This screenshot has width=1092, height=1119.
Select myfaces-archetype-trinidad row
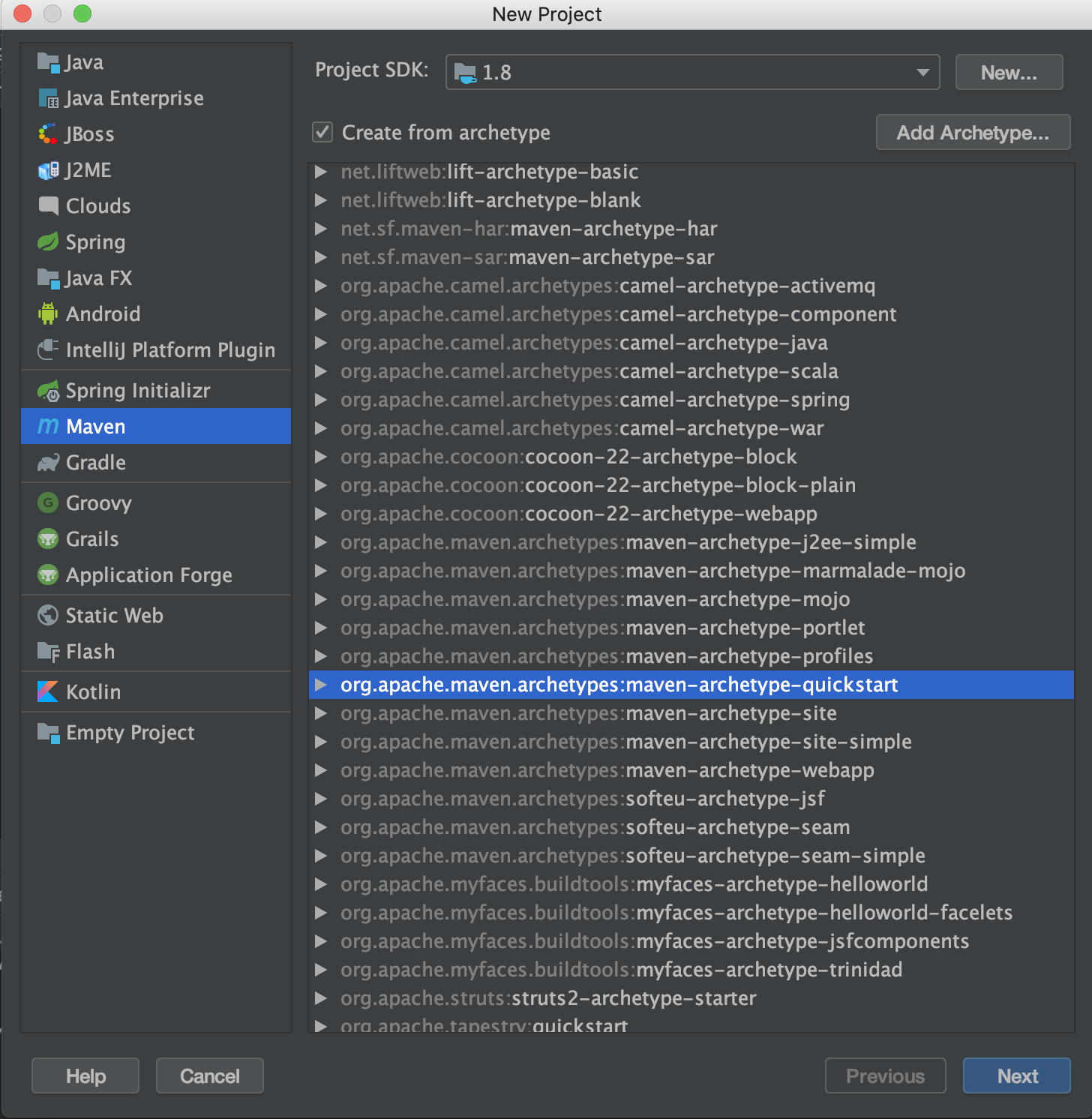click(691, 969)
